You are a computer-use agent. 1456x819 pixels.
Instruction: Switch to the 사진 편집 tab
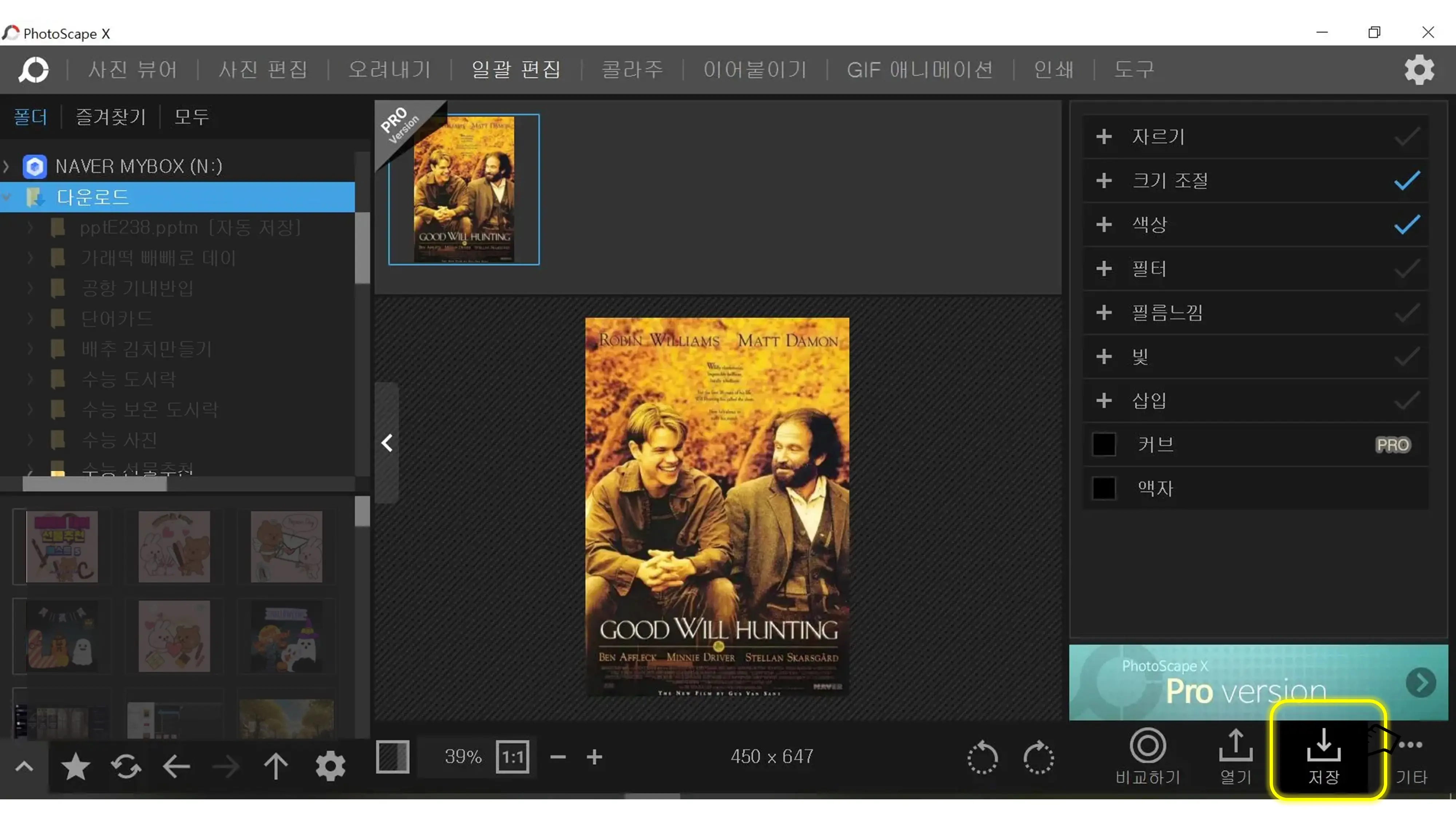pyautogui.click(x=263, y=70)
